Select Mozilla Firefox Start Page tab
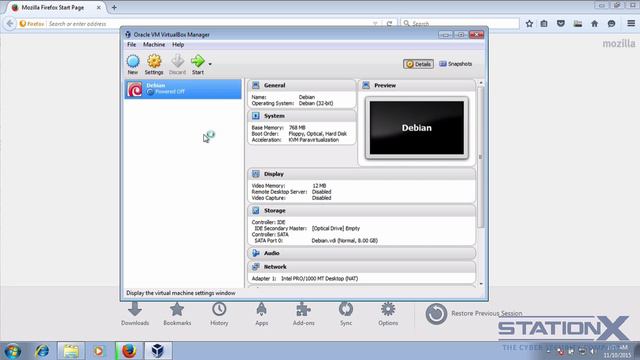This screenshot has height=360, width=640. 56,7
